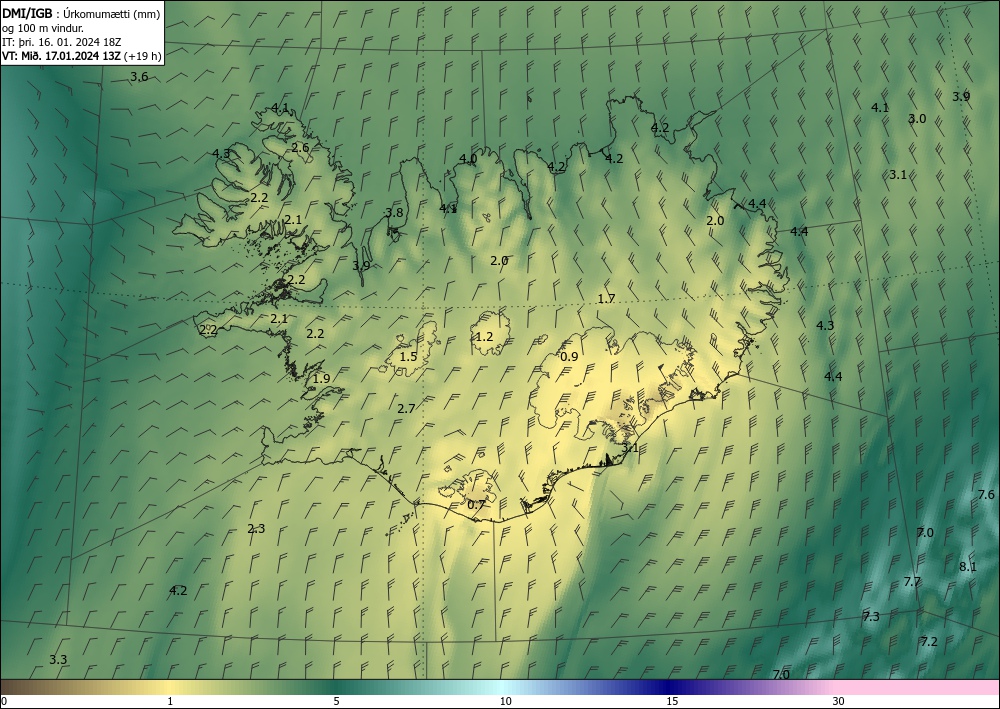Click the 7.7 value label
Viewport: 1000px width, 709px height.
(x=912, y=581)
